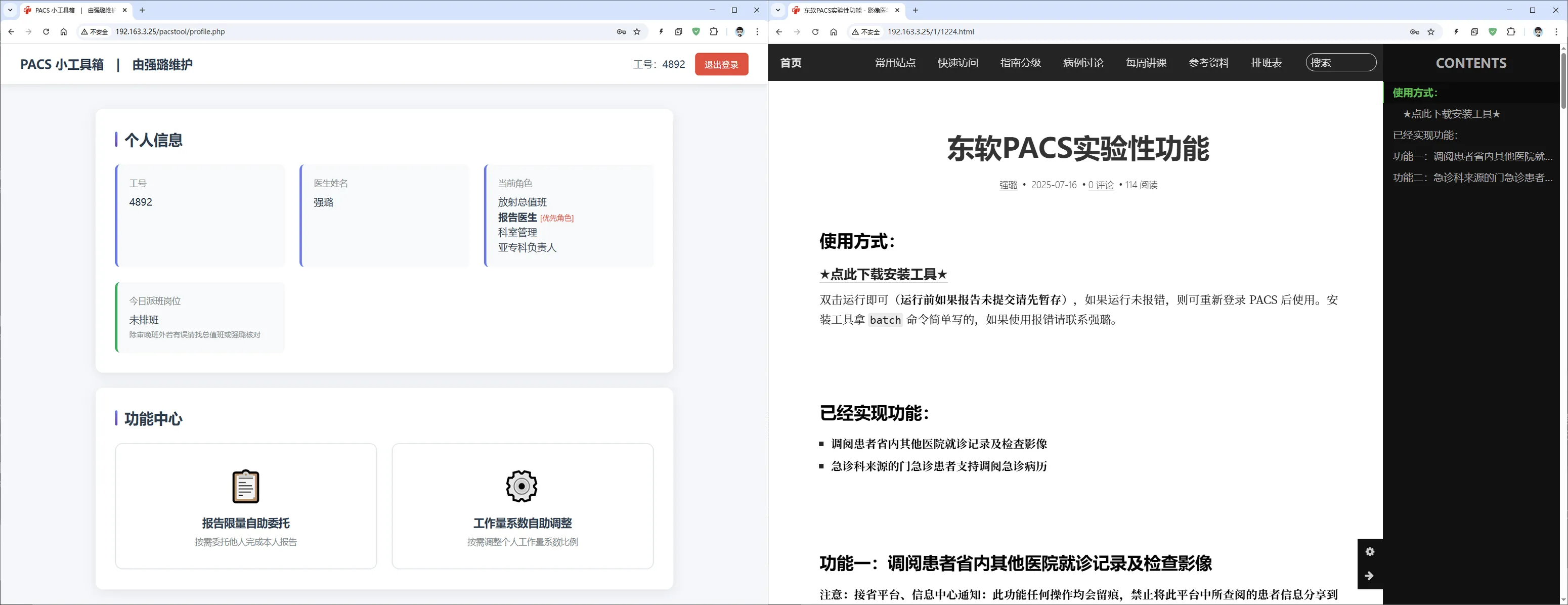Viewport: 1568px width, 605px height.
Task: Click forward arrow in right browser window
Action: [797, 32]
